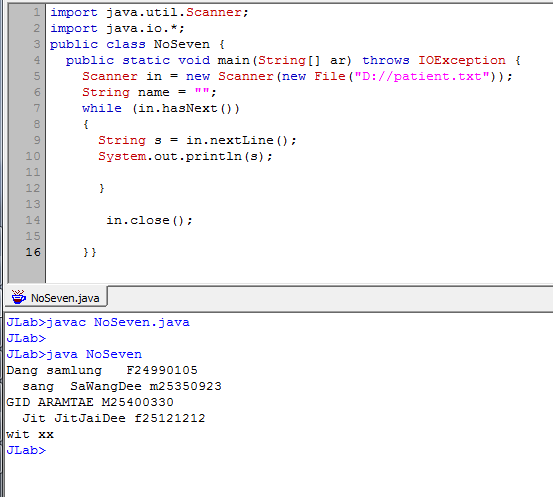553x497 pixels.
Task: Click line number 1 in the gutter
Action: pos(37,12)
